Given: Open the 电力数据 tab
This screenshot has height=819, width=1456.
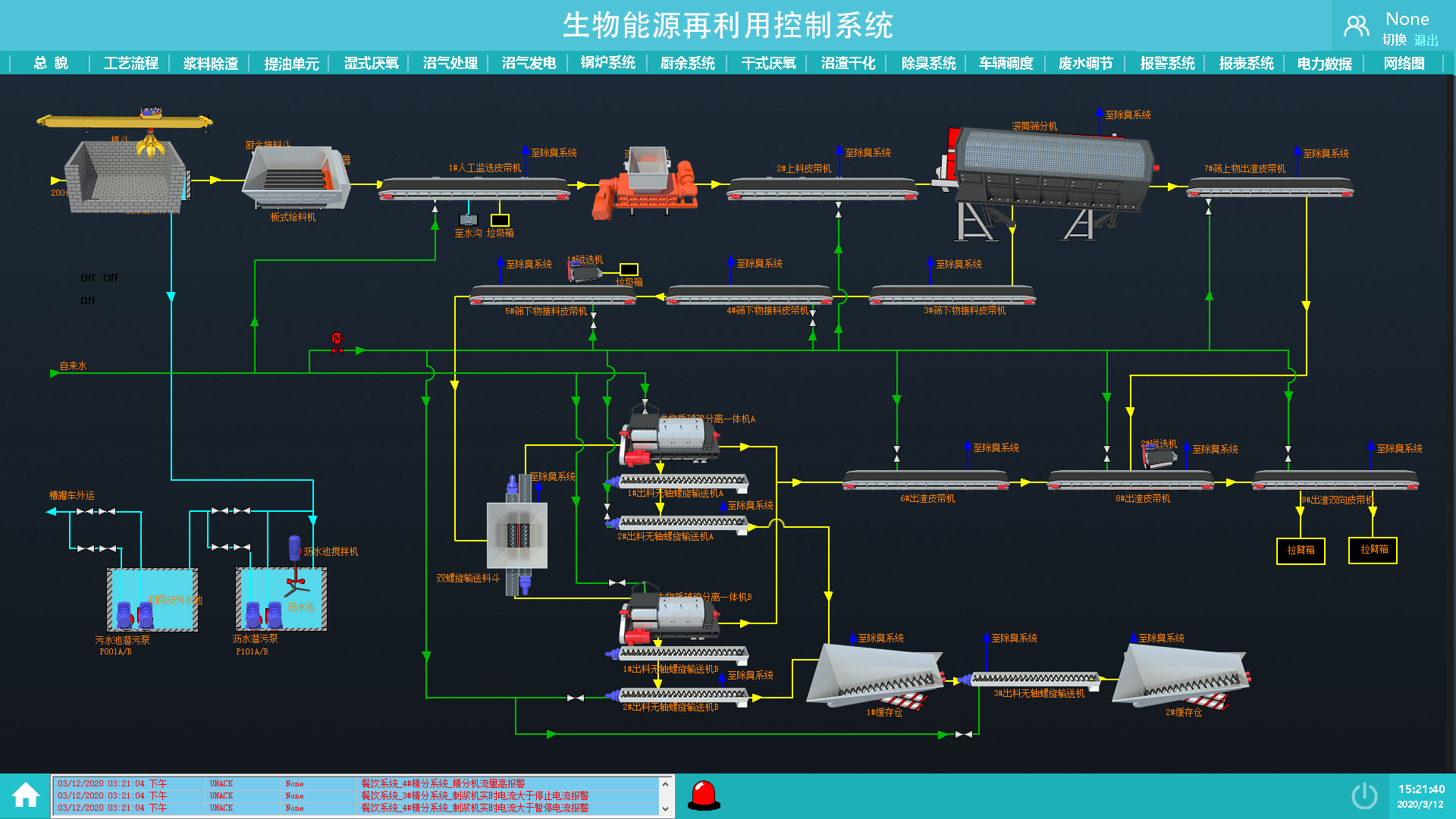Looking at the screenshot, I should click(x=1324, y=63).
